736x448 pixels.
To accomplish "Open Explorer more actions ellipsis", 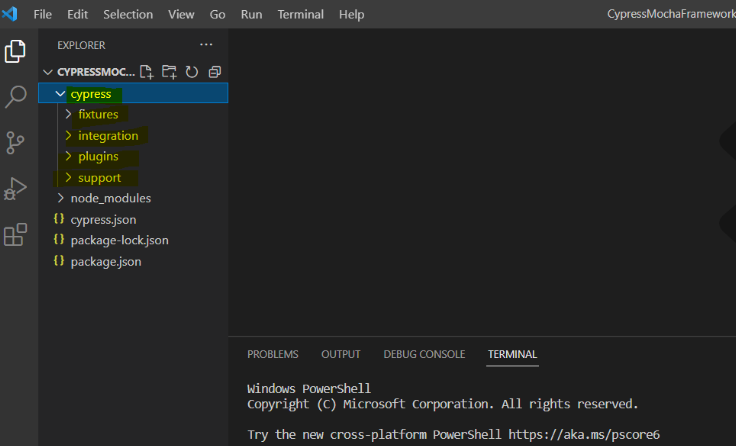I will 206,45.
